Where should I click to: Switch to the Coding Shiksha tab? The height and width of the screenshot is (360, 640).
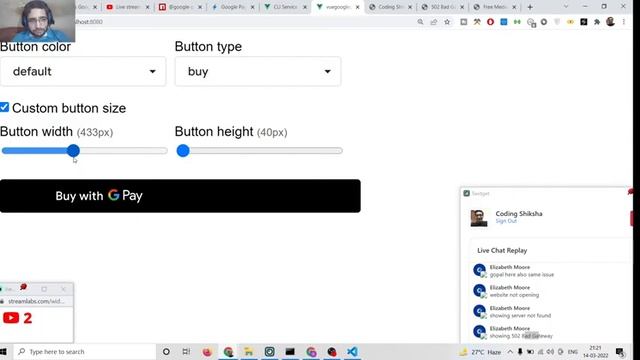coord(391,7)
